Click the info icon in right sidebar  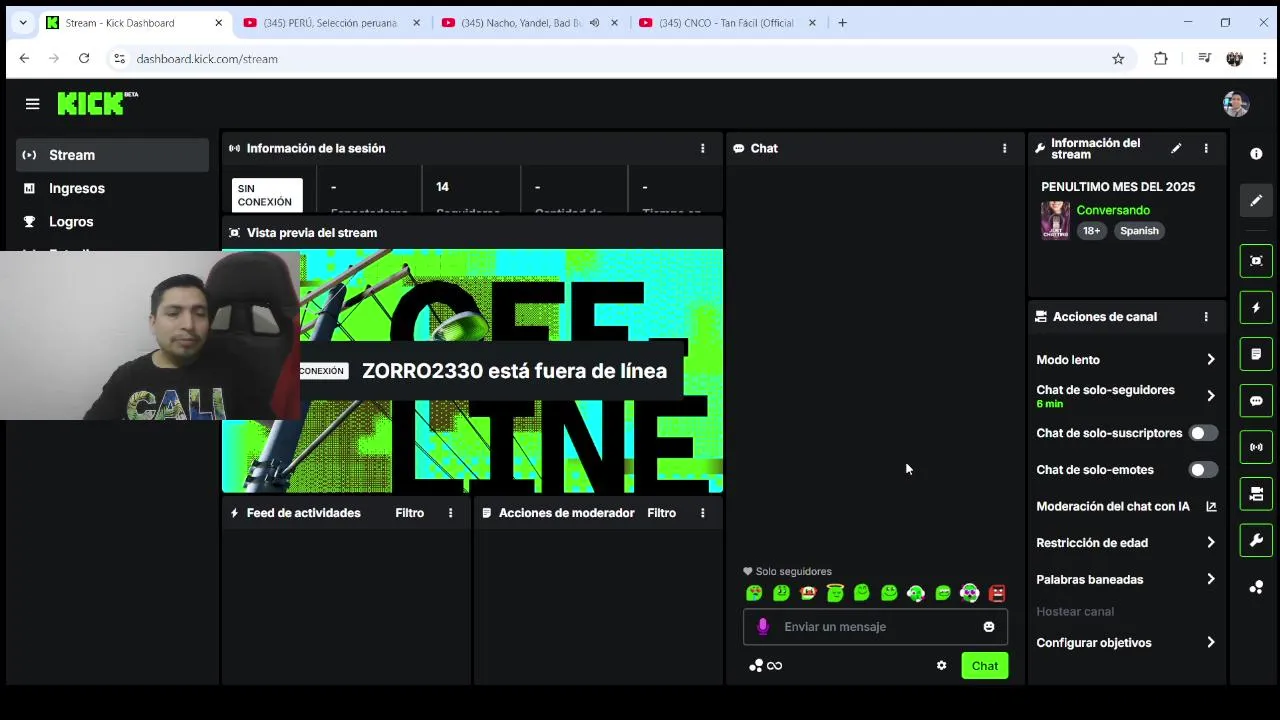pos(1256,154)
